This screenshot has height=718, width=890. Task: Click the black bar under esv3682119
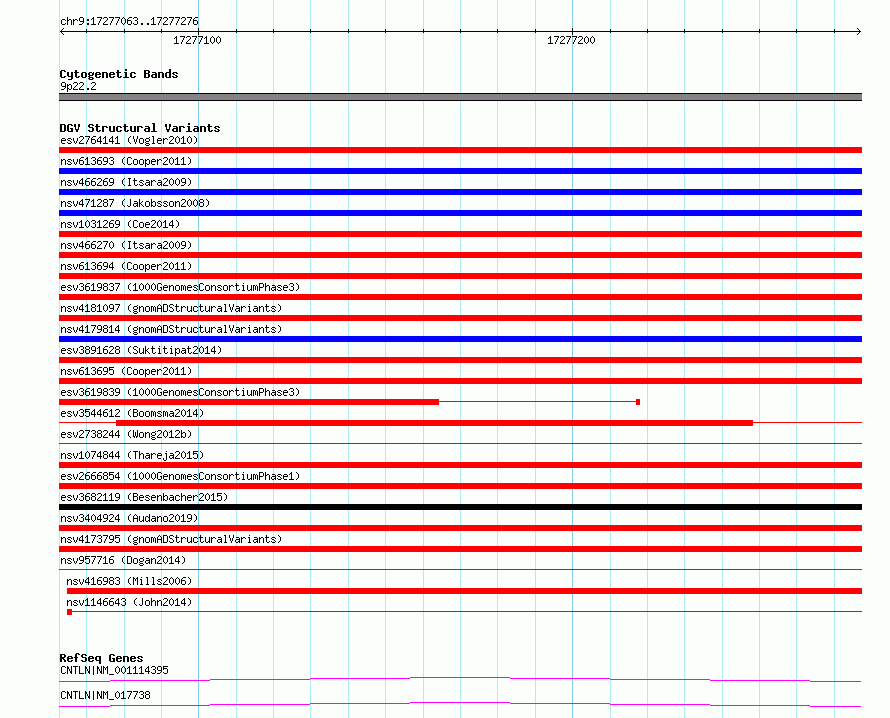[x=460, y=507]
